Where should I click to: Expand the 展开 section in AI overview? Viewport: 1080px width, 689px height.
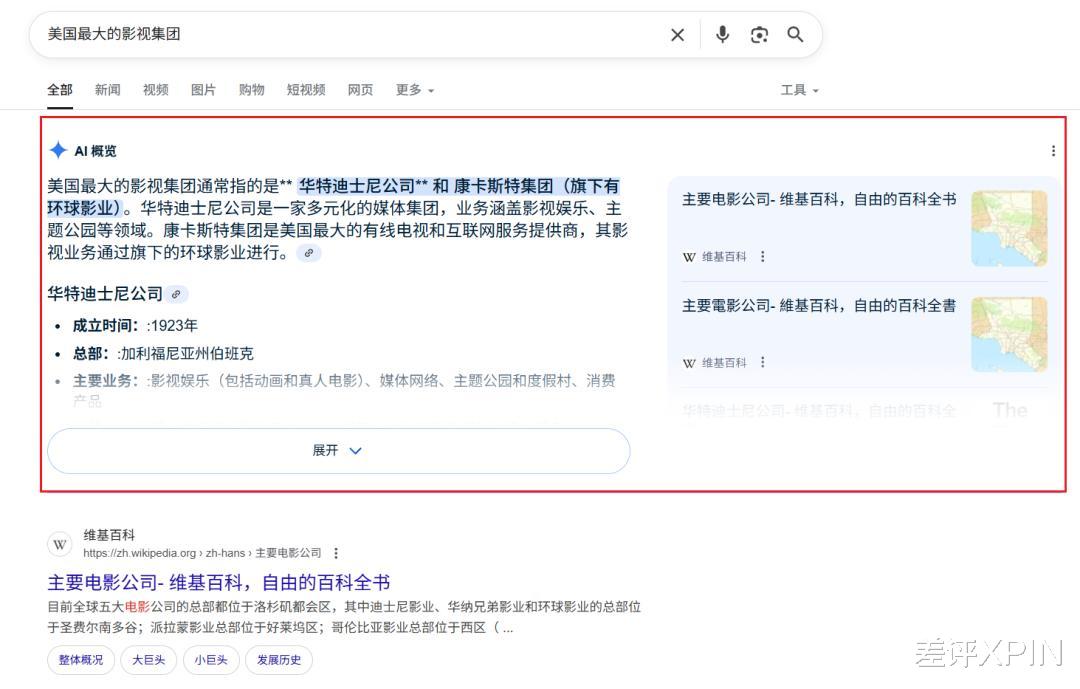tap(338, 450)
